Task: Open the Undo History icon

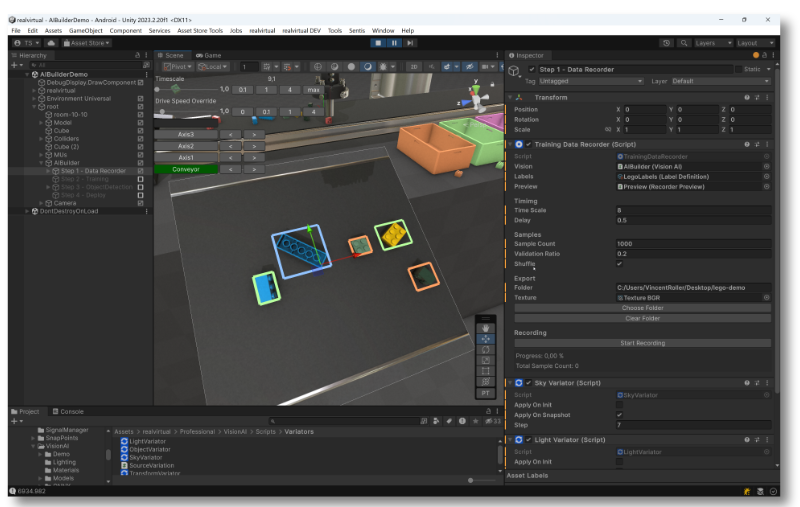Action: tap(667, 43)
